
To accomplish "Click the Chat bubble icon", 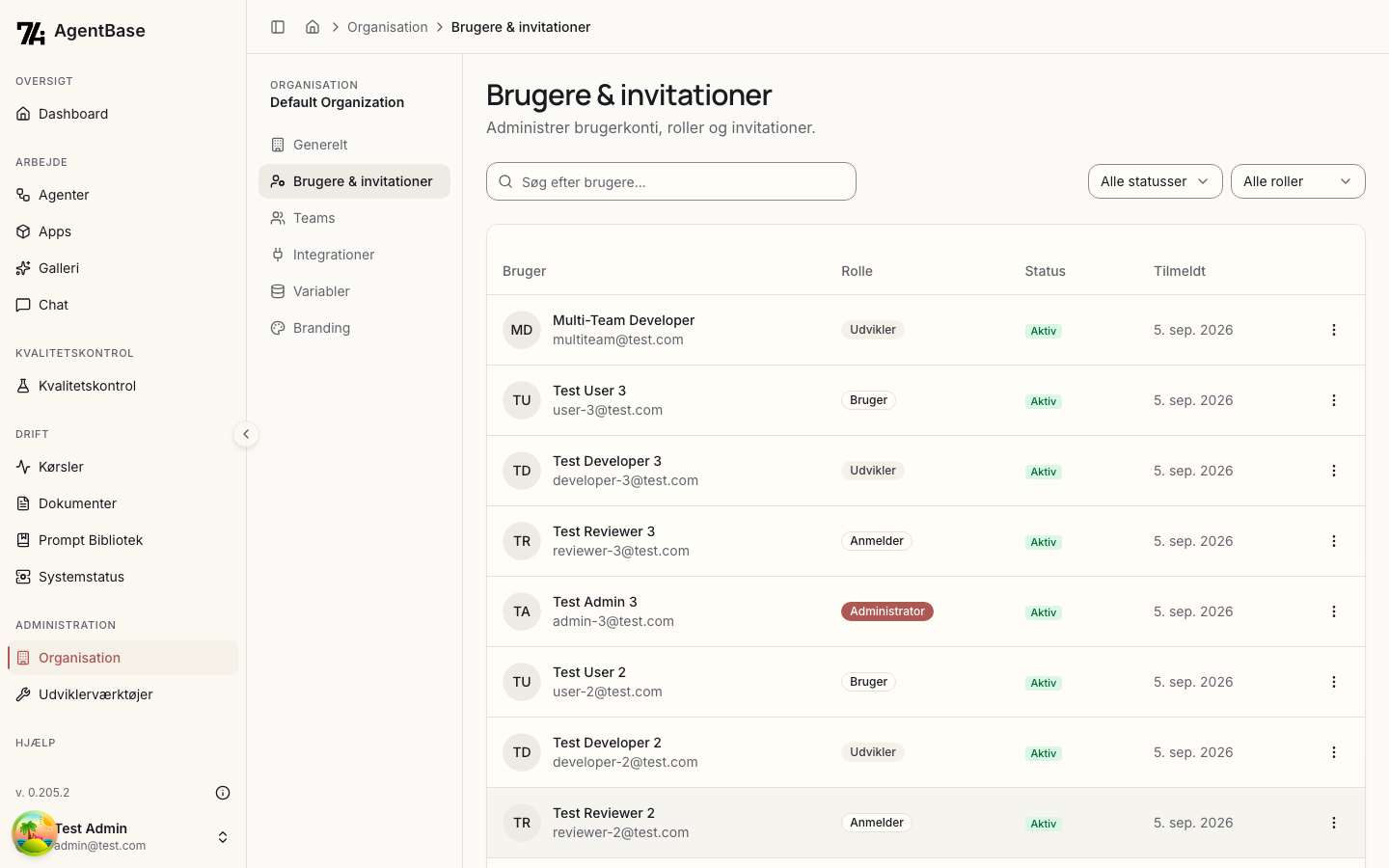I will click(x=23, y=305).
